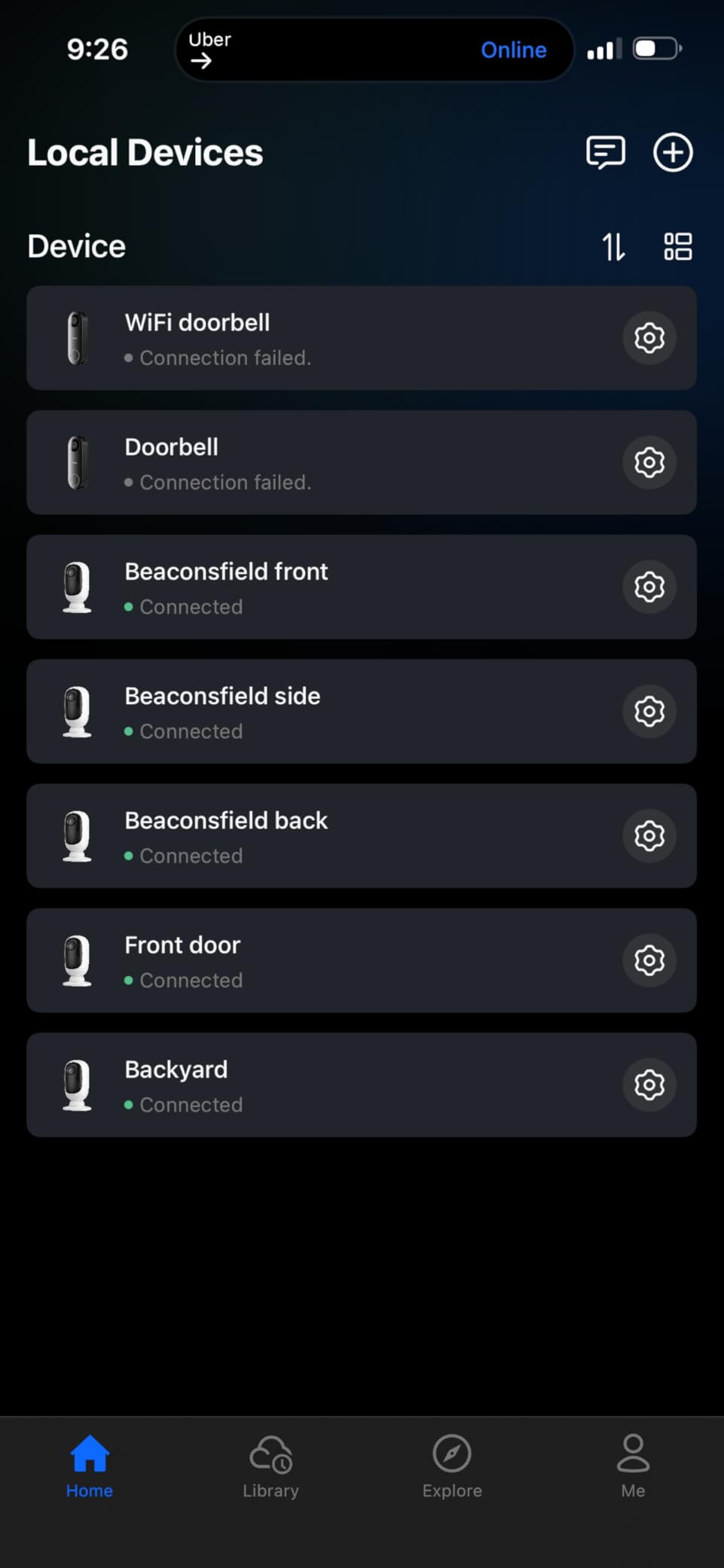Go to the Explore tab

pos(452,1466)
